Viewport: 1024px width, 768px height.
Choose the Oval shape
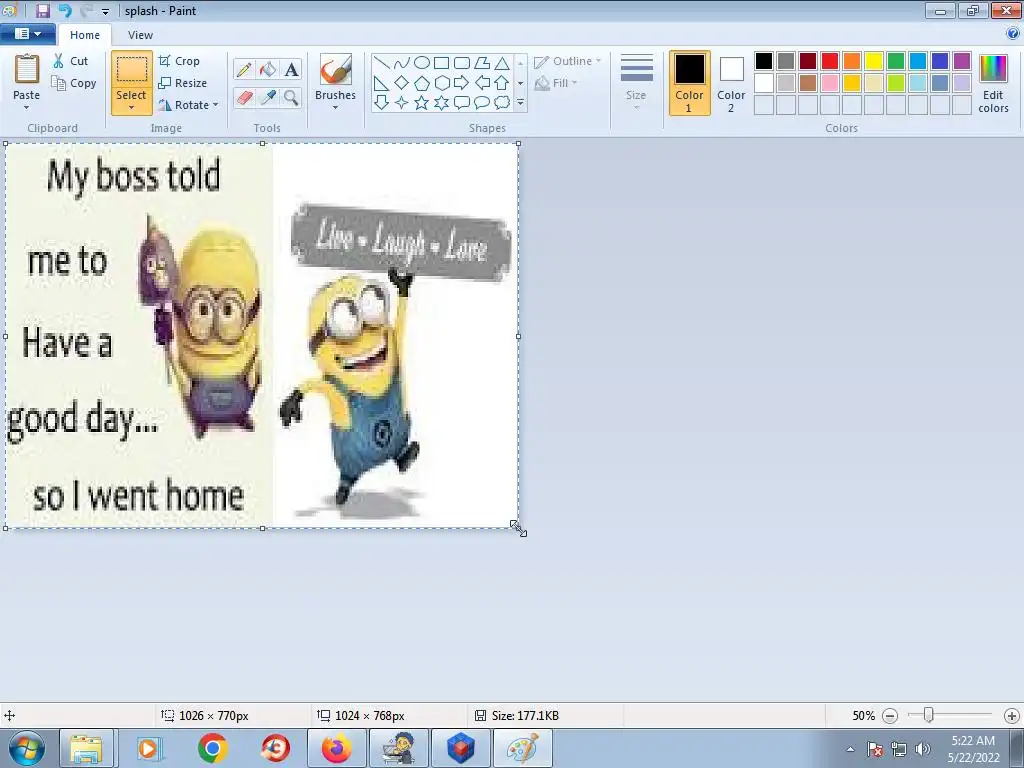point(422,63)
